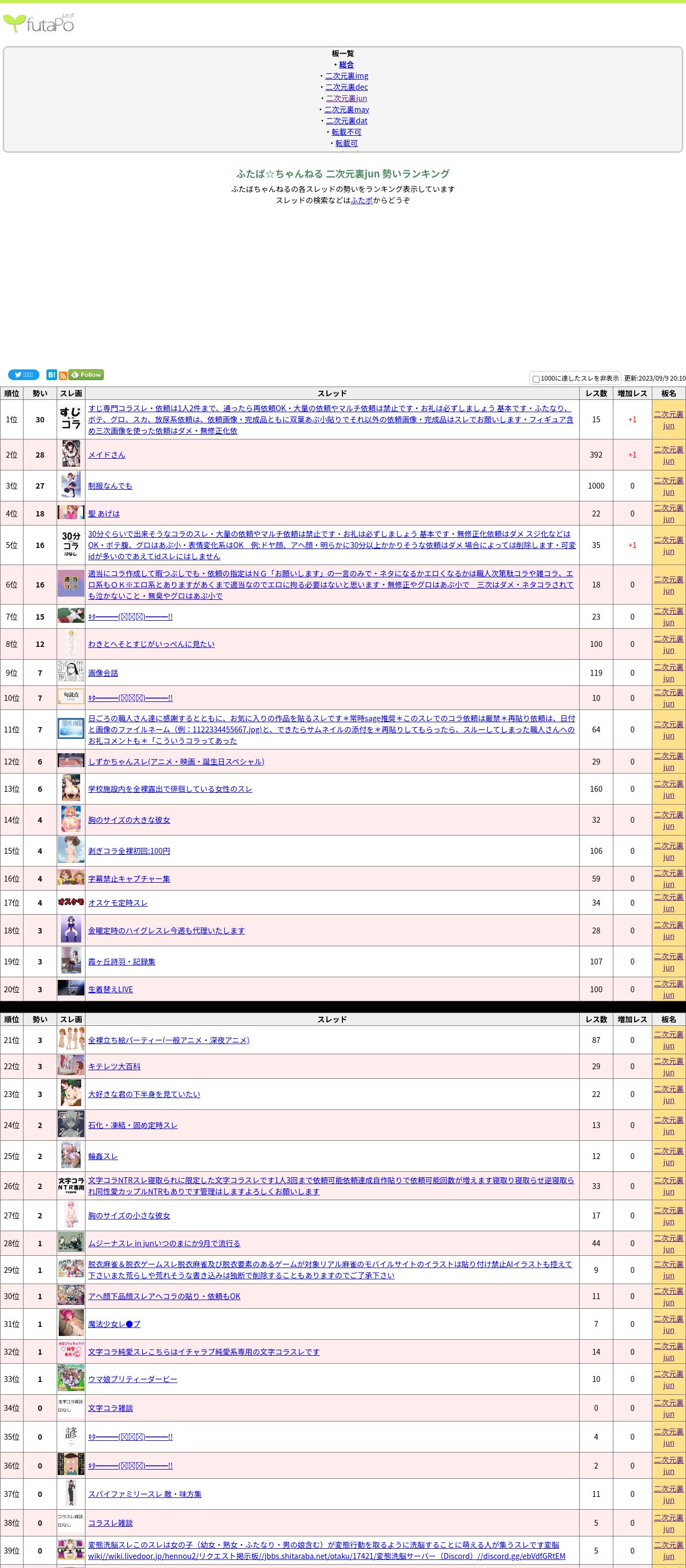Open the 石化・凍結・固め定時スレ thread
The image size is (686, 1568).
pyautogui.click(x=133, y=1125)
